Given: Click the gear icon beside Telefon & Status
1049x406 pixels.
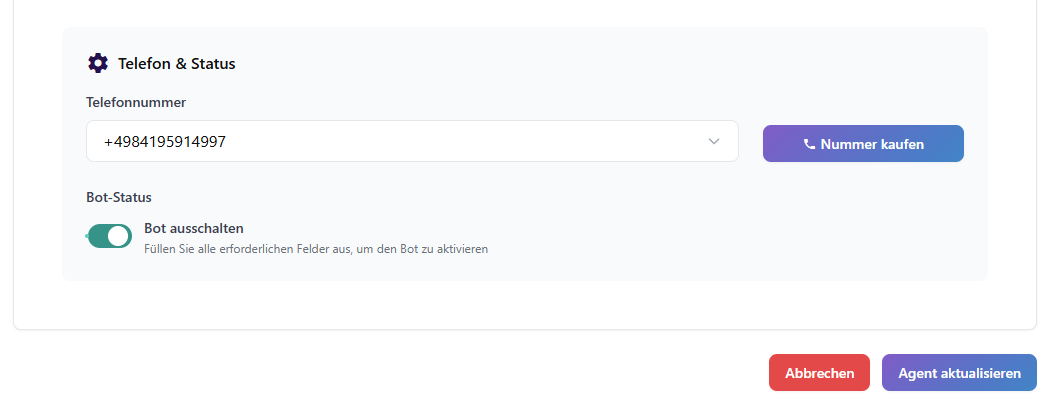Looking at the screenshot, I should (97, 63).
